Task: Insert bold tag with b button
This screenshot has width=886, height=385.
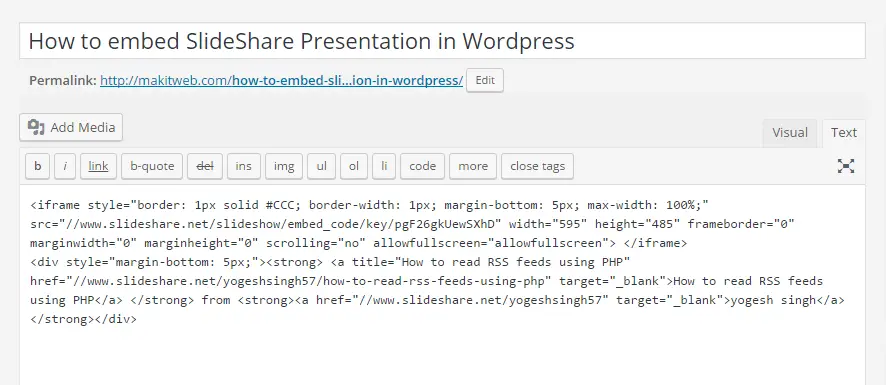Action: click(38, 166)
